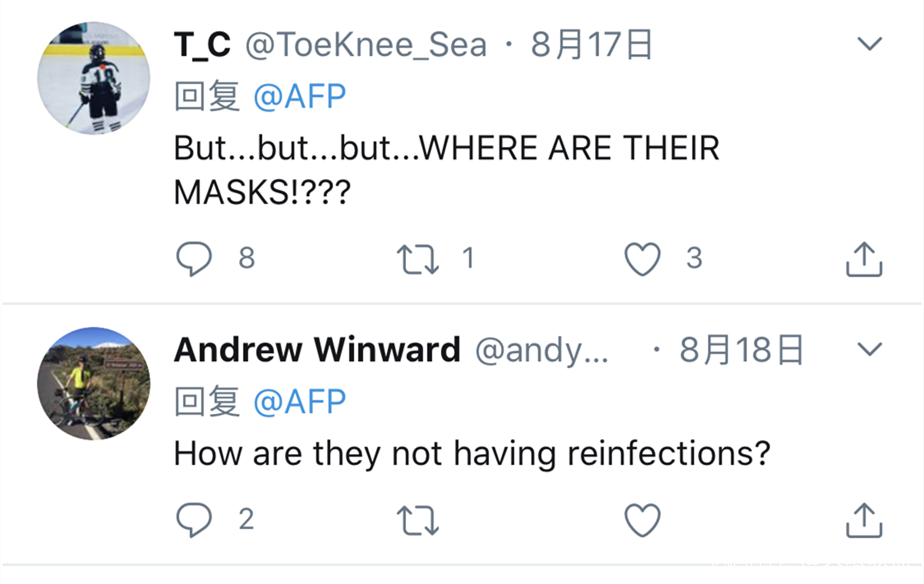Open @AFP mention in Andrew Winward's reply
The image size is (924, 584).
pos(300,402)
